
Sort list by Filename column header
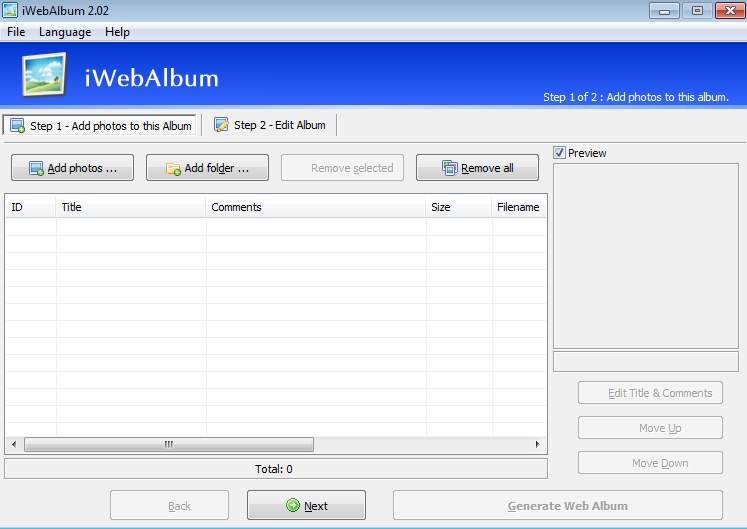(519, 207)
